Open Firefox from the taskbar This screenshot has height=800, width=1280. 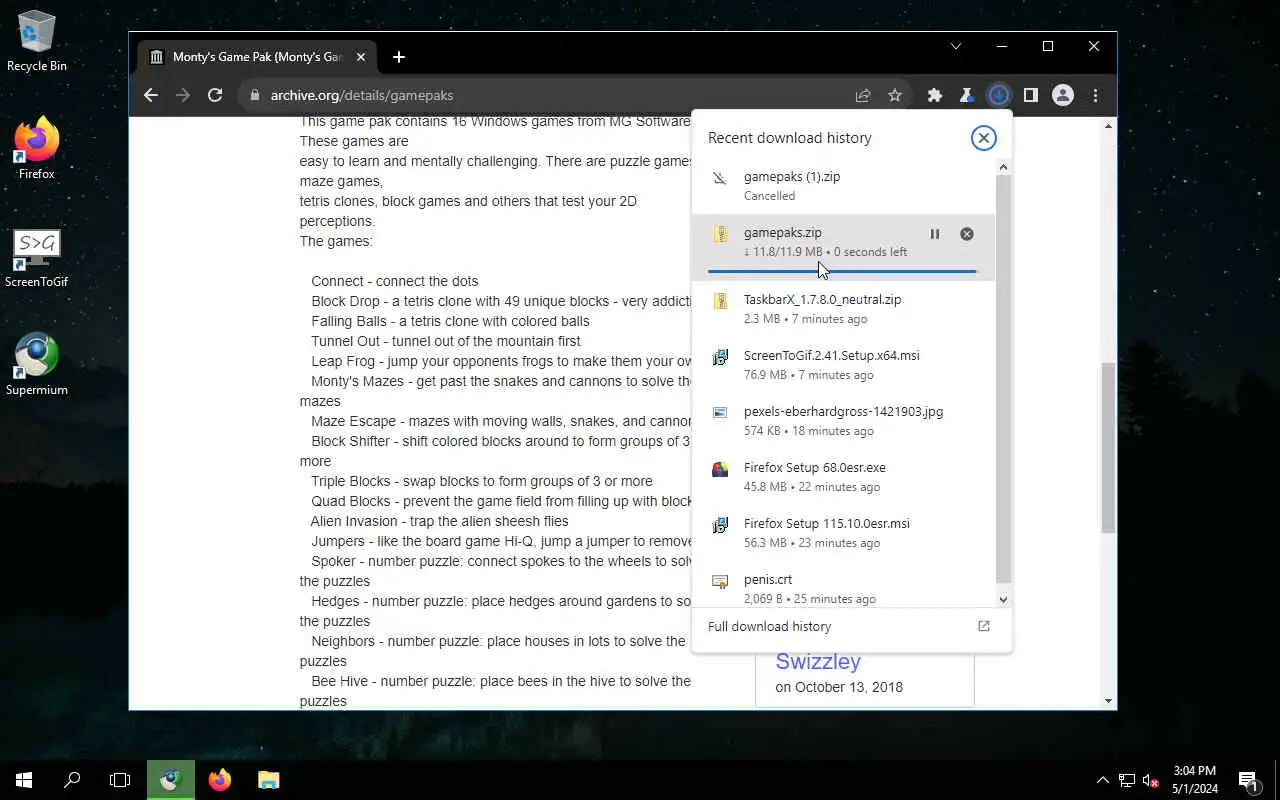point(220,780)
